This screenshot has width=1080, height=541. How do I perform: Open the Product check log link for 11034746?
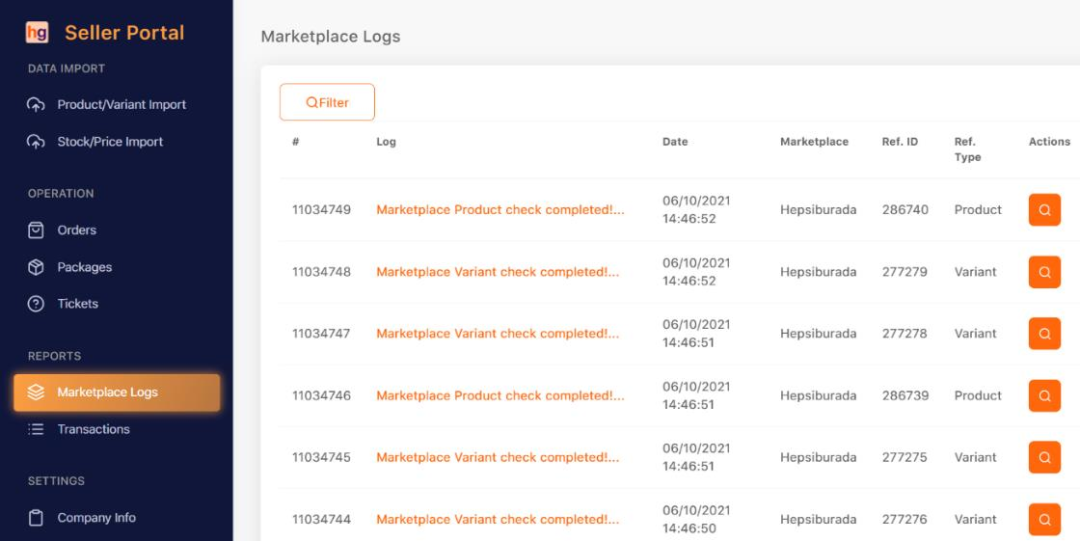[500, 396]
